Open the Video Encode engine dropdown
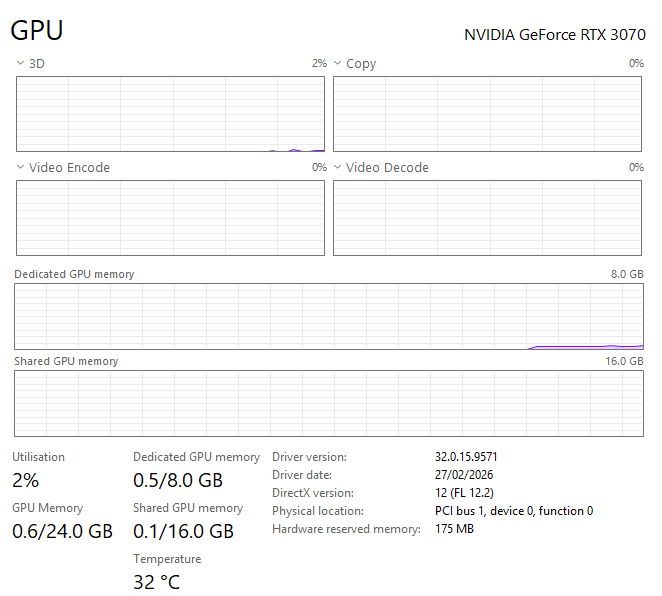This screenshot has height=596, width=662. tap(20, 168)
